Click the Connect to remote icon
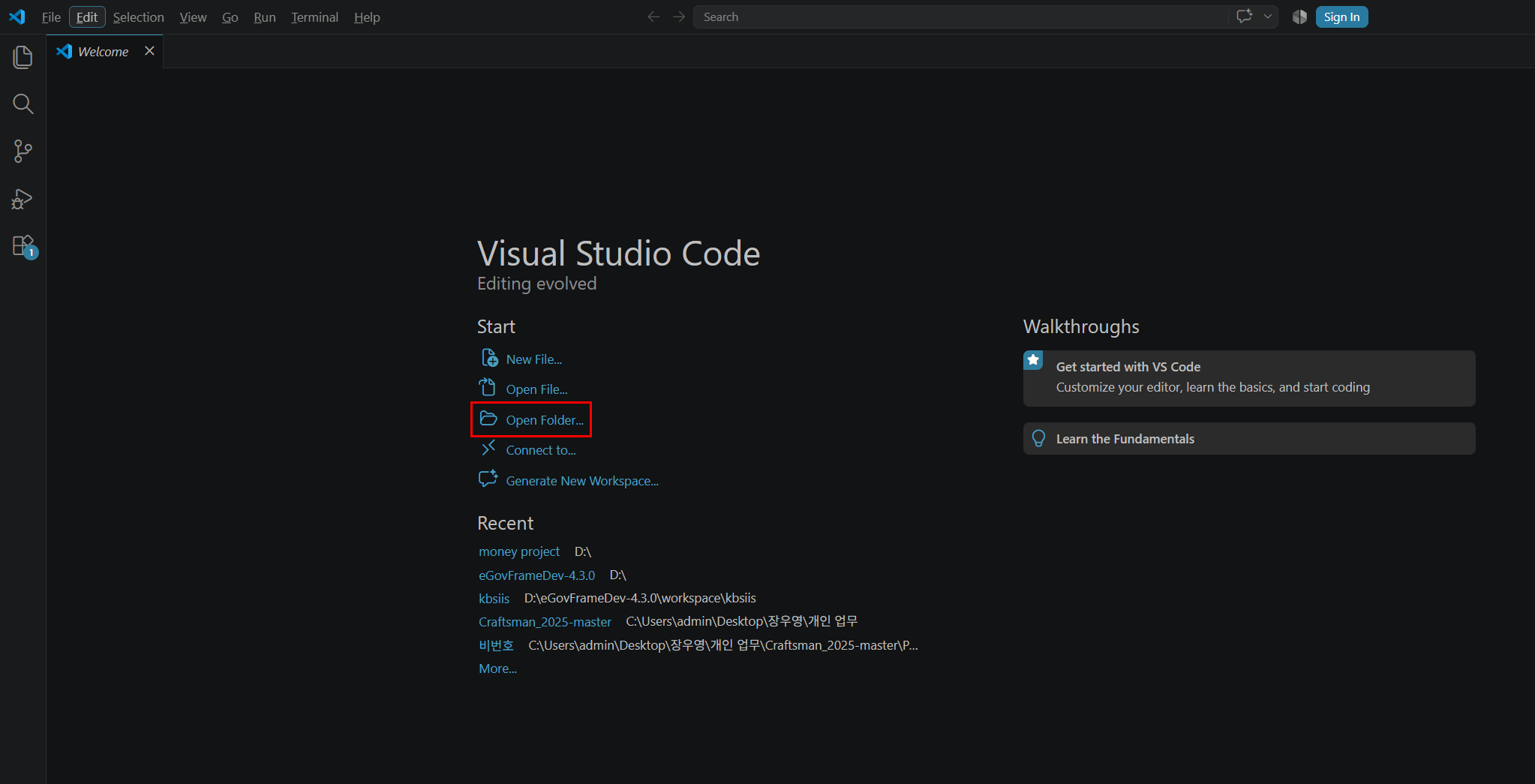Viewport: 1535px width, 784px height. [488, 448]
